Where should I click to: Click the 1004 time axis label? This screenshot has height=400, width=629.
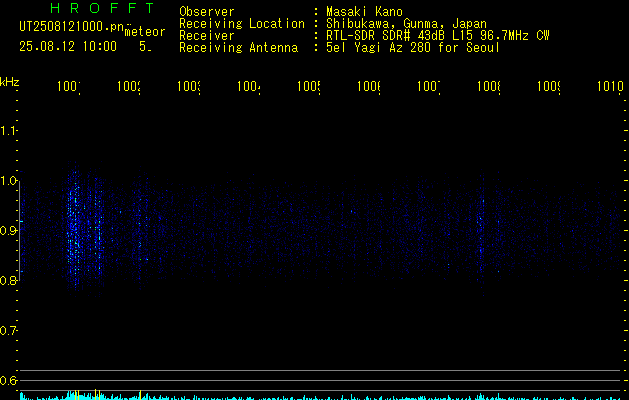tap(249, 86)
